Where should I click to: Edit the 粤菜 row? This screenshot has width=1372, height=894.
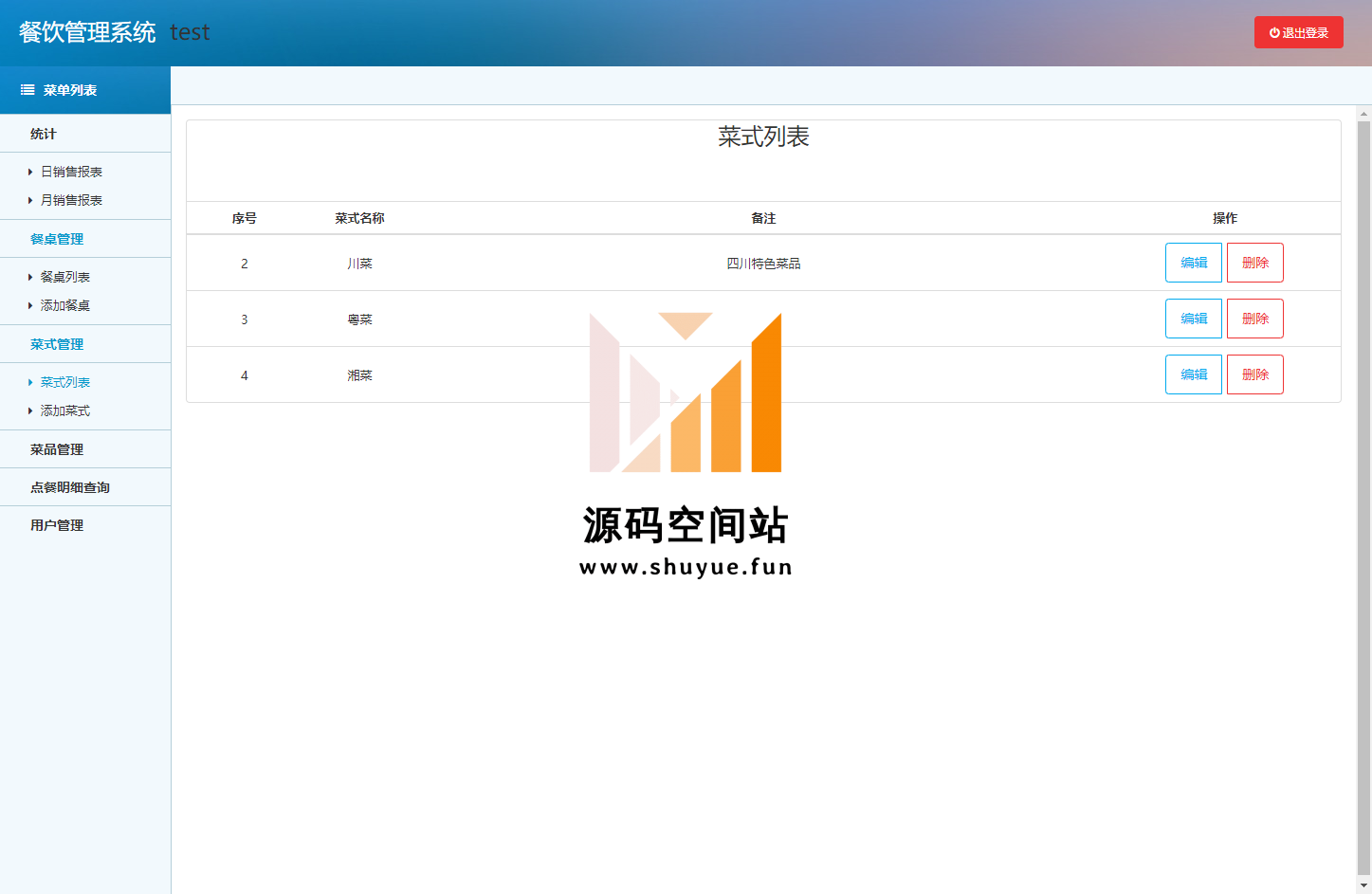point(1194,319)
